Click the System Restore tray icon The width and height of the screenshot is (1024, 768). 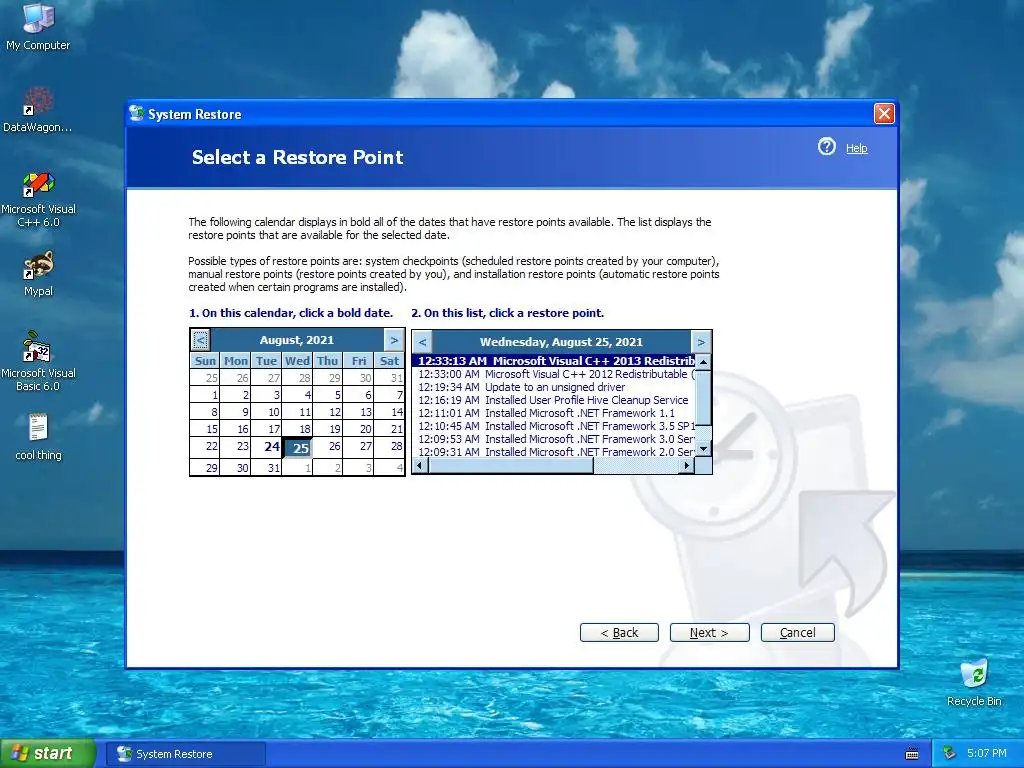(949, 754)
